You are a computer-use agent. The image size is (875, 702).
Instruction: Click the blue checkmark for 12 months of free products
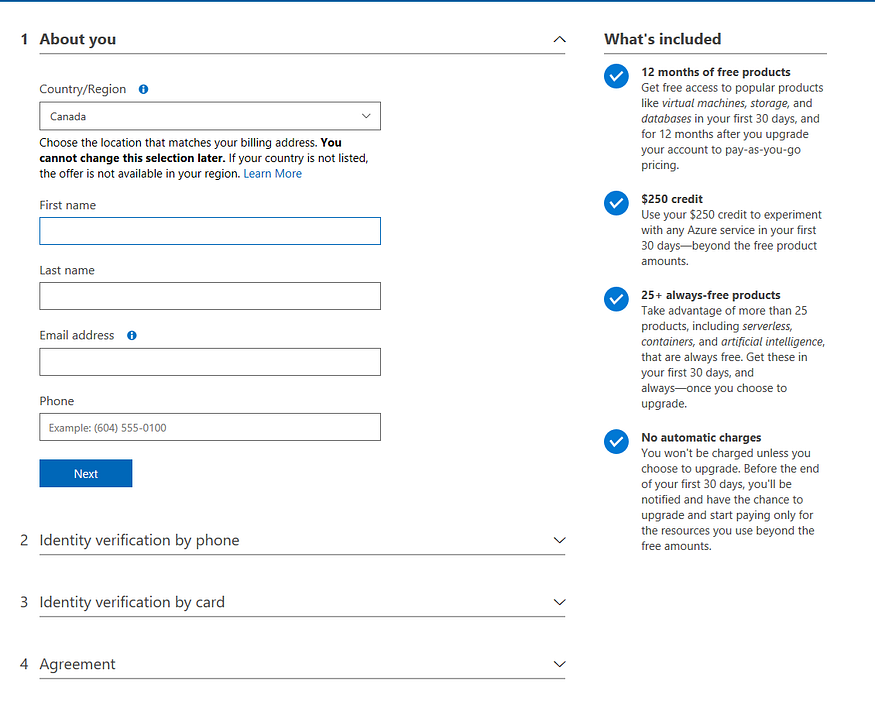pyautogui.click(x=616, y=76)
